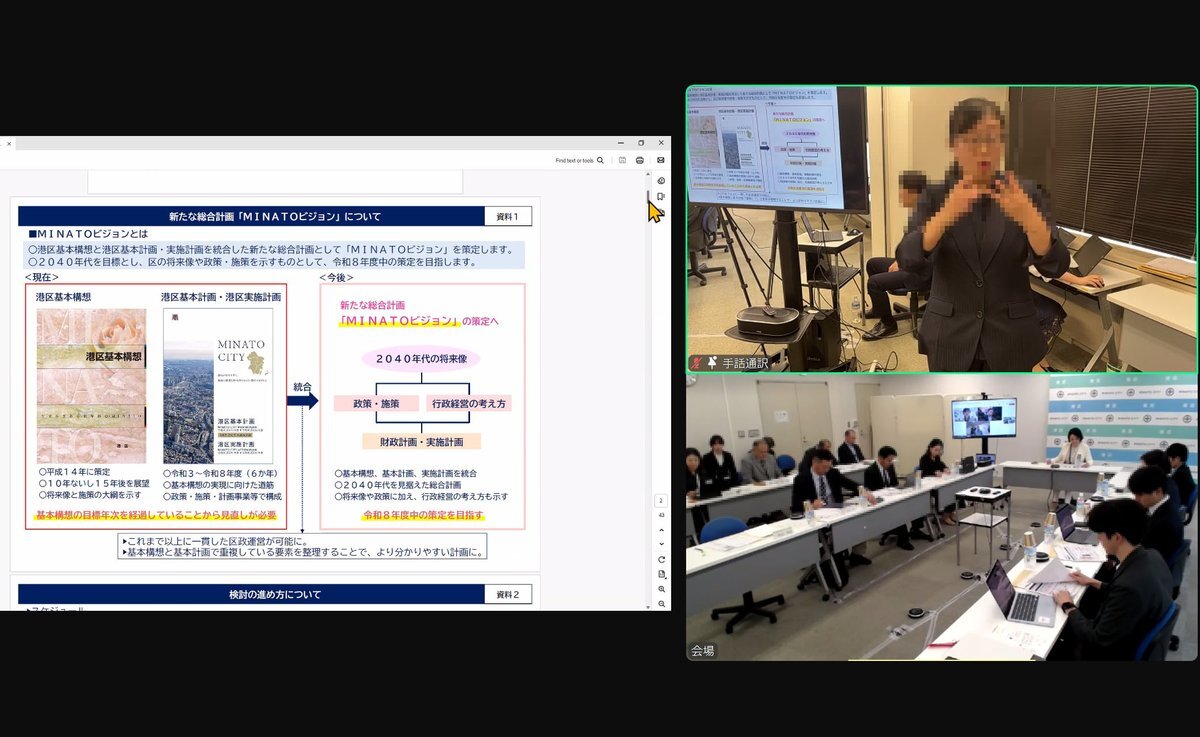Screen dimensions: 1200x737
Task: Go to the previous page with up chevron
Action: tap(661, 530)
